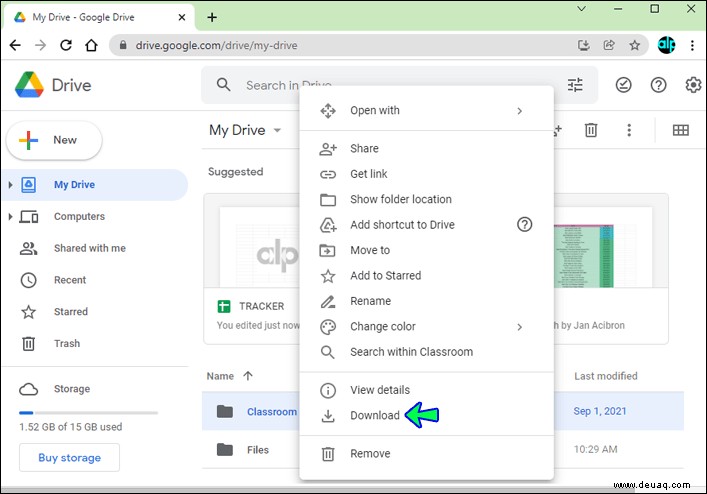
Task: Click the Classroom folder icon
Action: pos(225,411)
